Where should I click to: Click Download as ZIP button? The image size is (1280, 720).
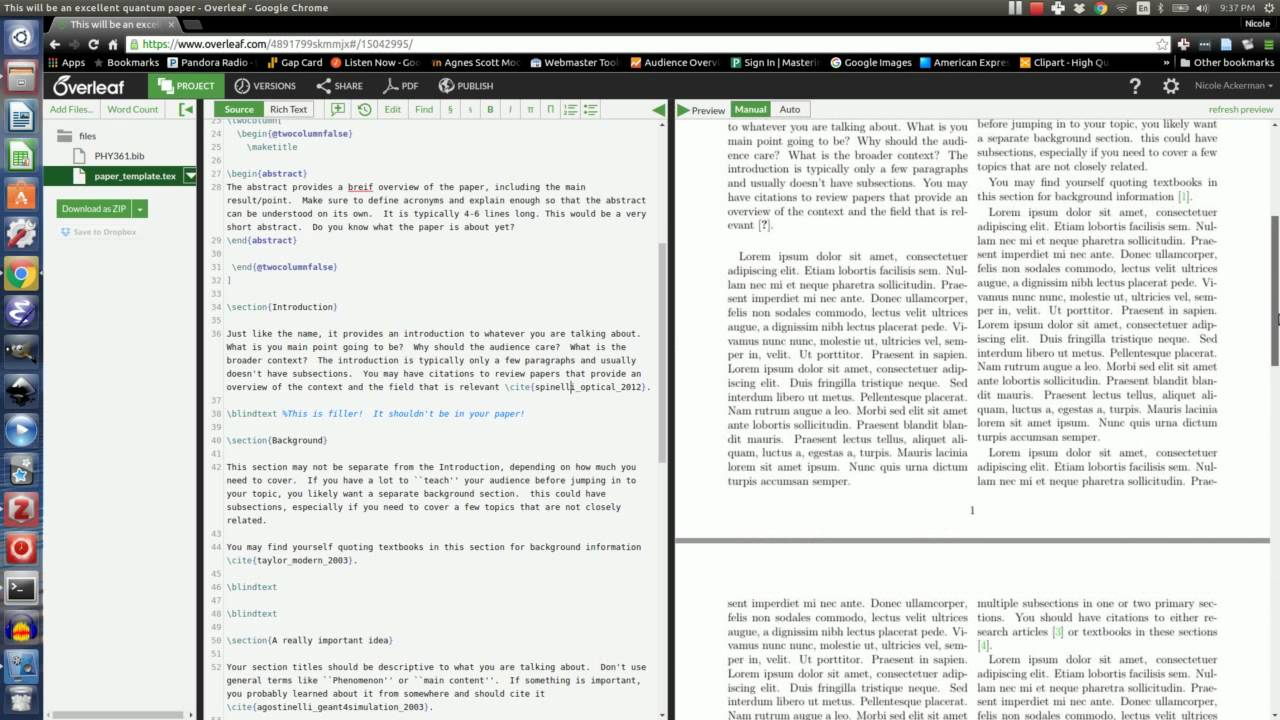[94, 209]
